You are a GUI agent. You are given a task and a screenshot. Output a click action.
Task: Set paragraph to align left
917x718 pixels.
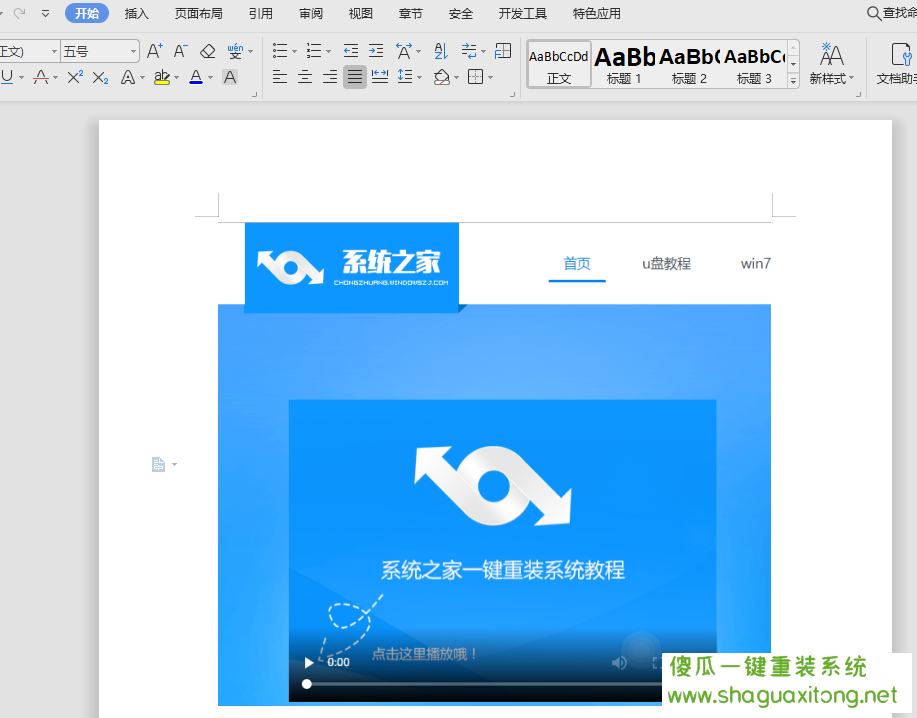(x=280, y=77)
